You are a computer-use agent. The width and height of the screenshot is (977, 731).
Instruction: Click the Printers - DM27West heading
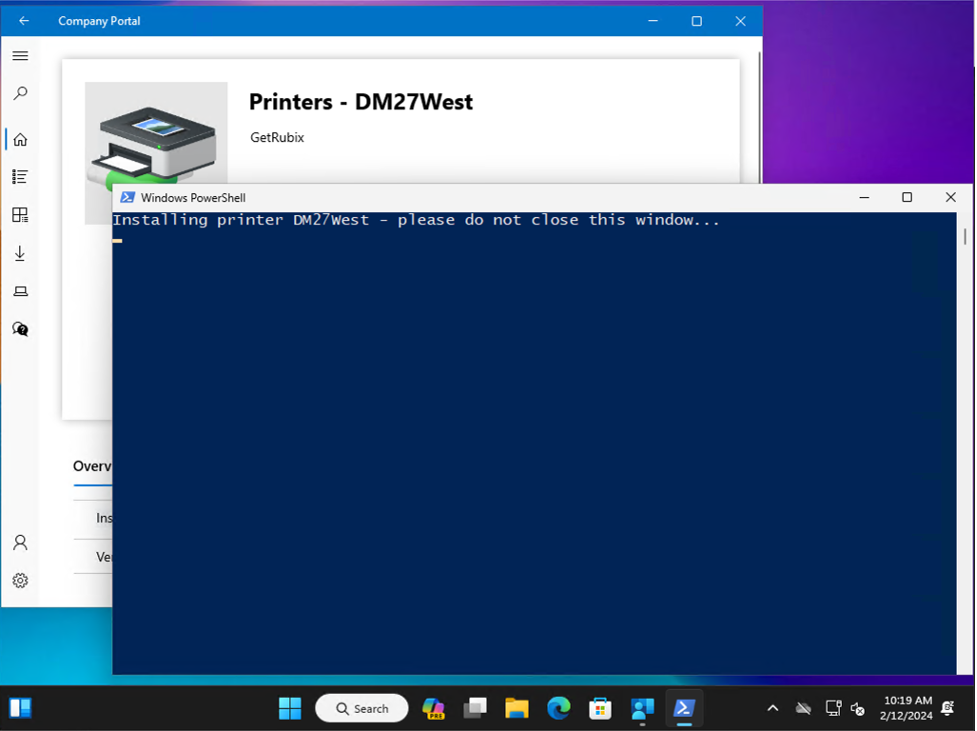tap(361, 102)
